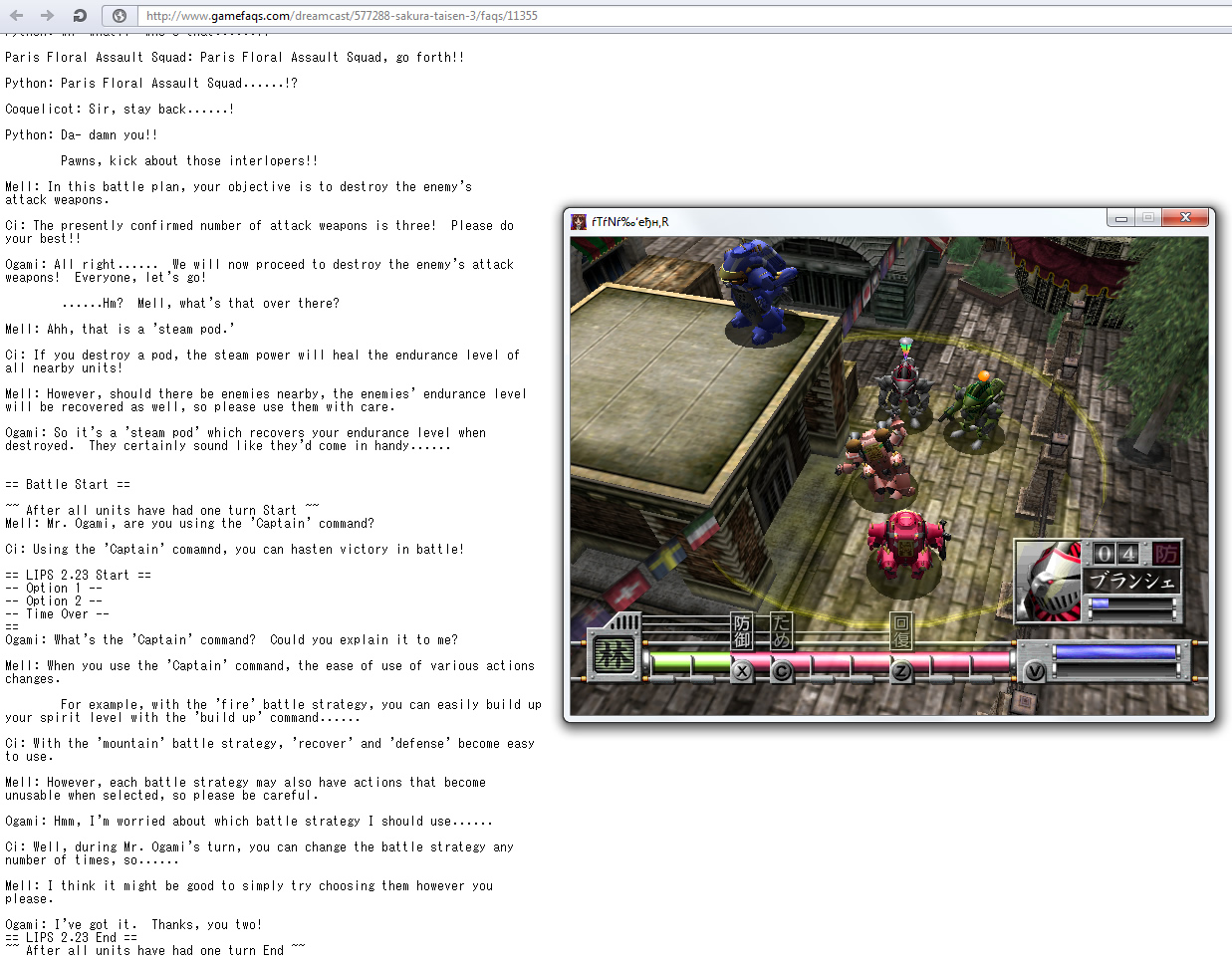
Task: Choose the ため charge command label
Action: [x=782, y=630]
